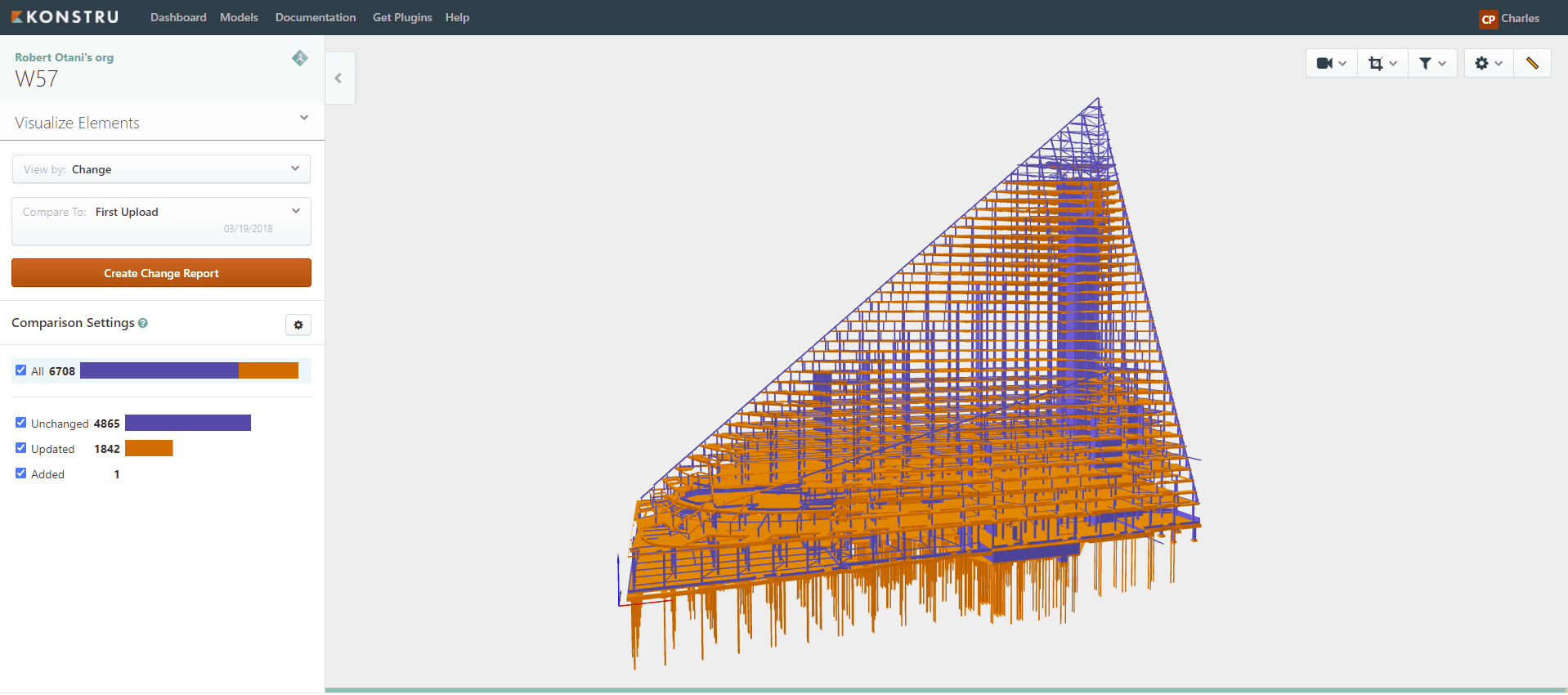Viewport: 1568px width, 695px height.
Task: Click the Comparison Settings heading
Action: (x=73, y=323)
